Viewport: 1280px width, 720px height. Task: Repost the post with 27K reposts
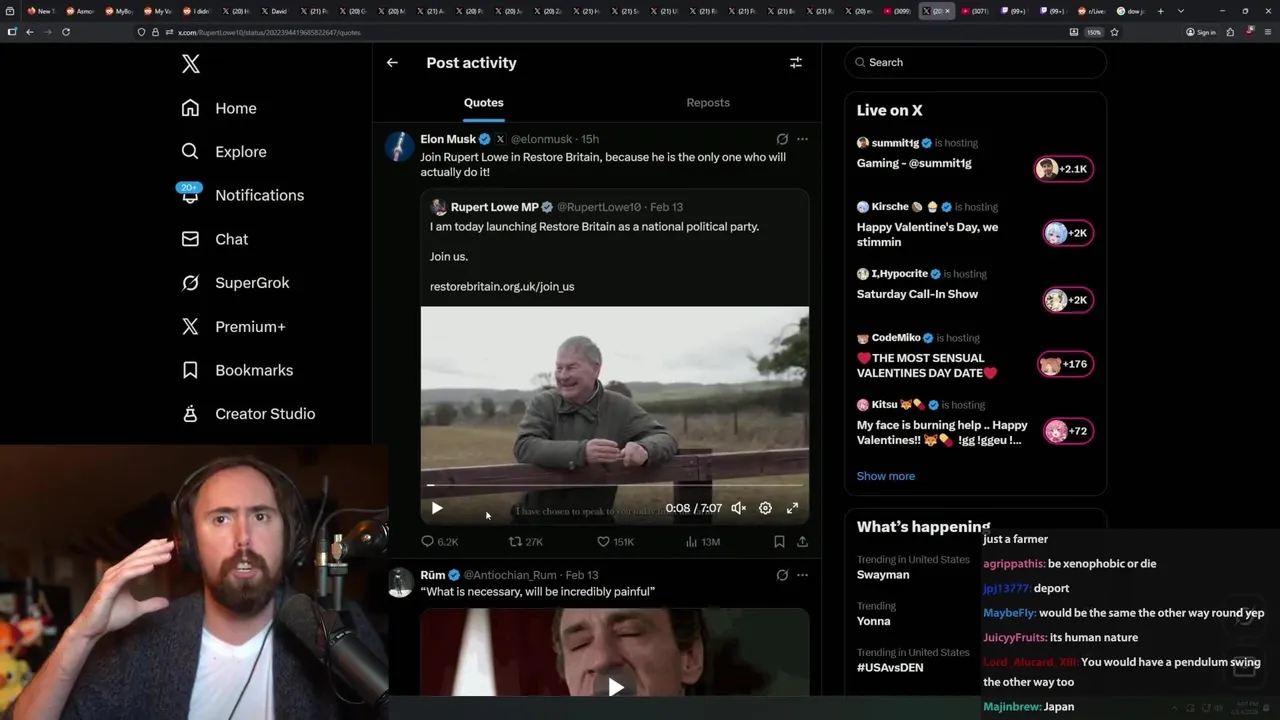coord(526,541)
